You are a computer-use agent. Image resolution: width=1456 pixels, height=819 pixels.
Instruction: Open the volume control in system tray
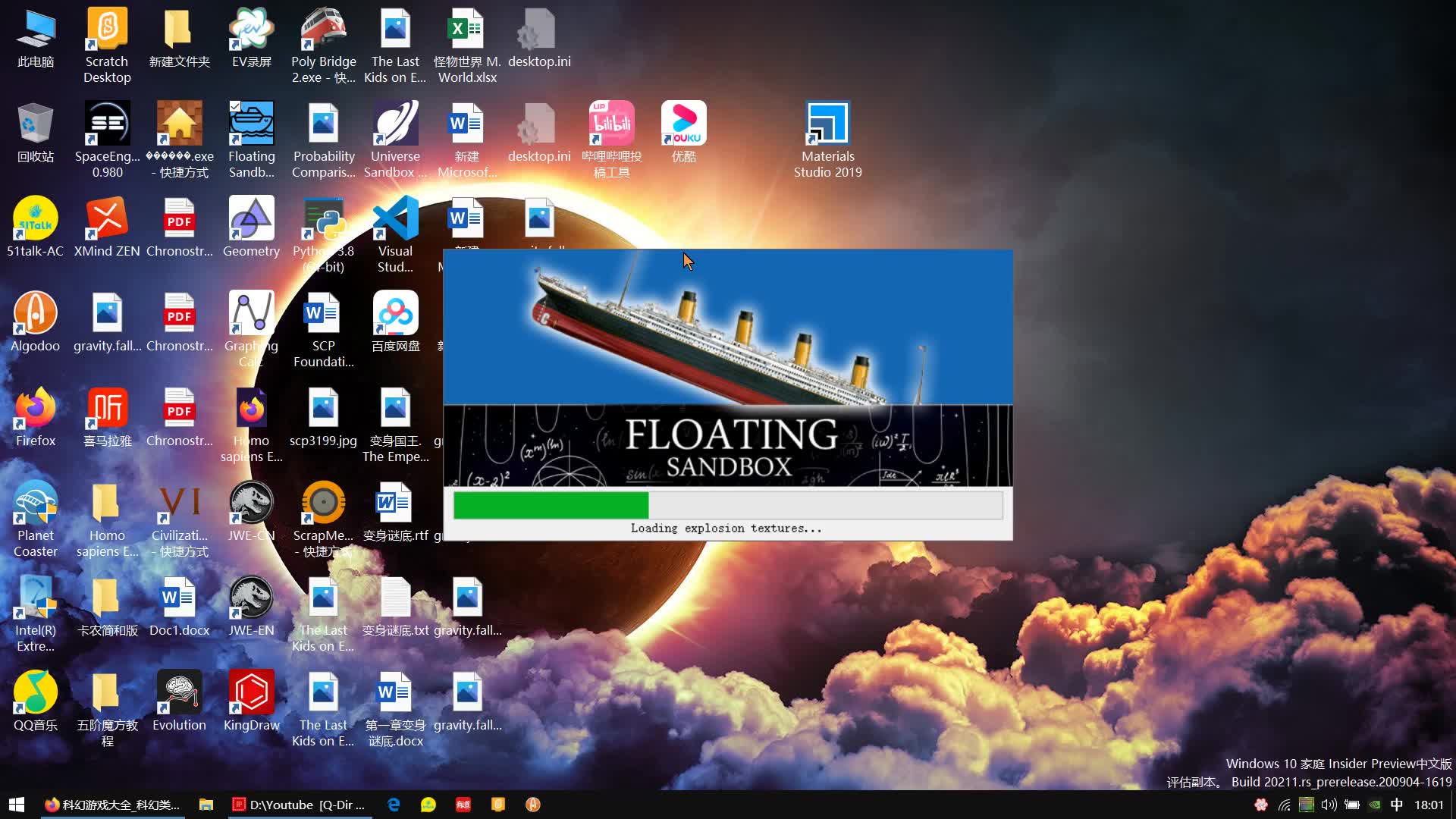(1329, 805)
